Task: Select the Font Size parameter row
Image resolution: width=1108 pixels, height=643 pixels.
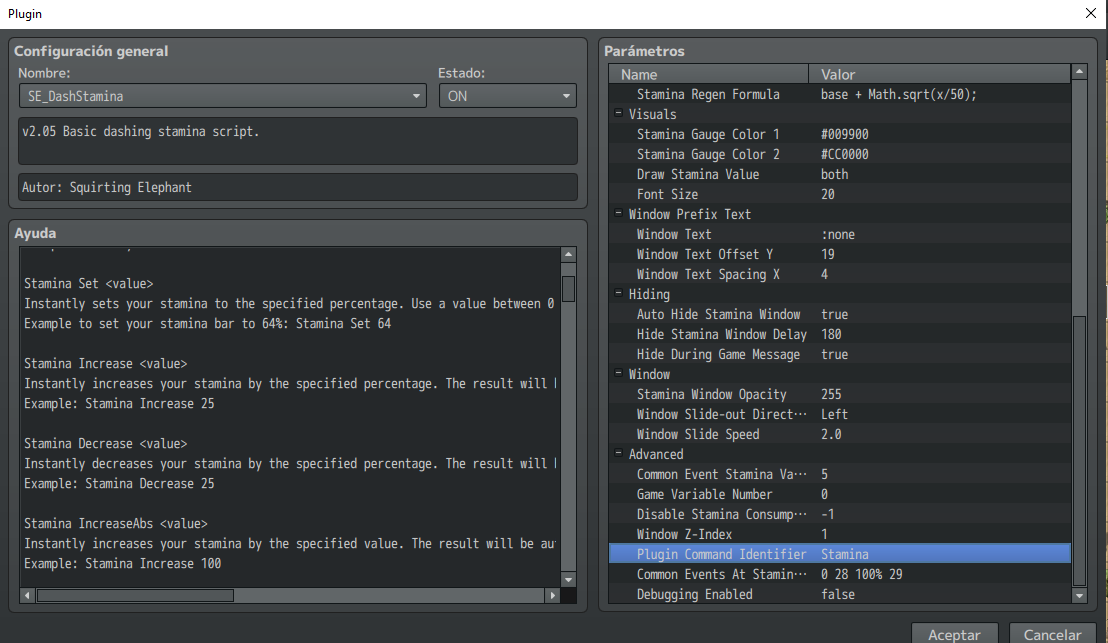Action: 839,194
